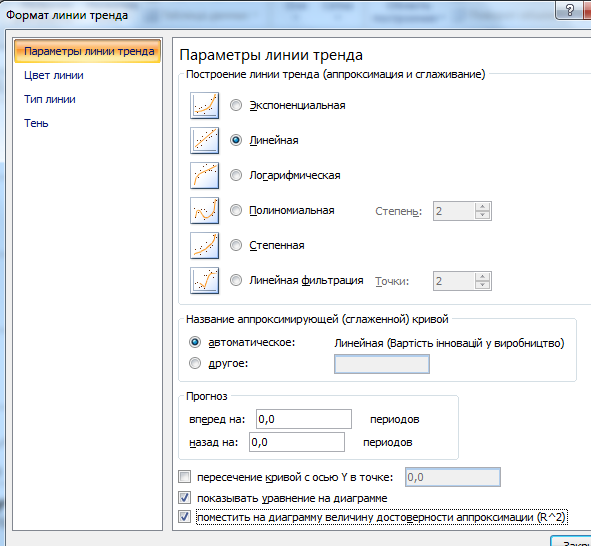Click the назад на periods field
This screenshot has width=591, height=546.
tap(297, 442)
